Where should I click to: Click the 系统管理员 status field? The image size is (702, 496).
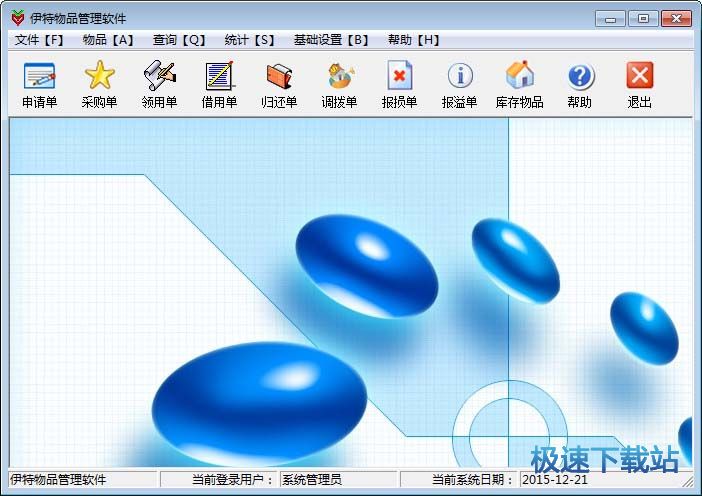click(x=338, y=479)
